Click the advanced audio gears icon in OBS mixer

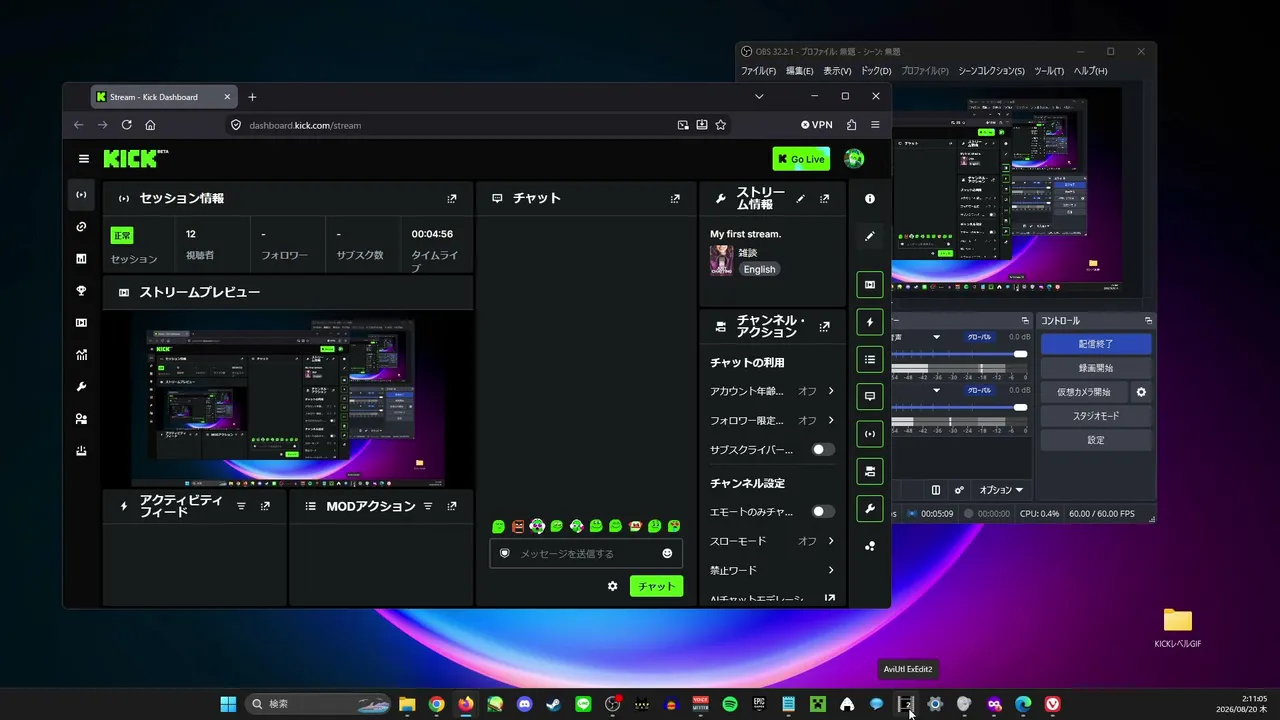tap(959, 490)
